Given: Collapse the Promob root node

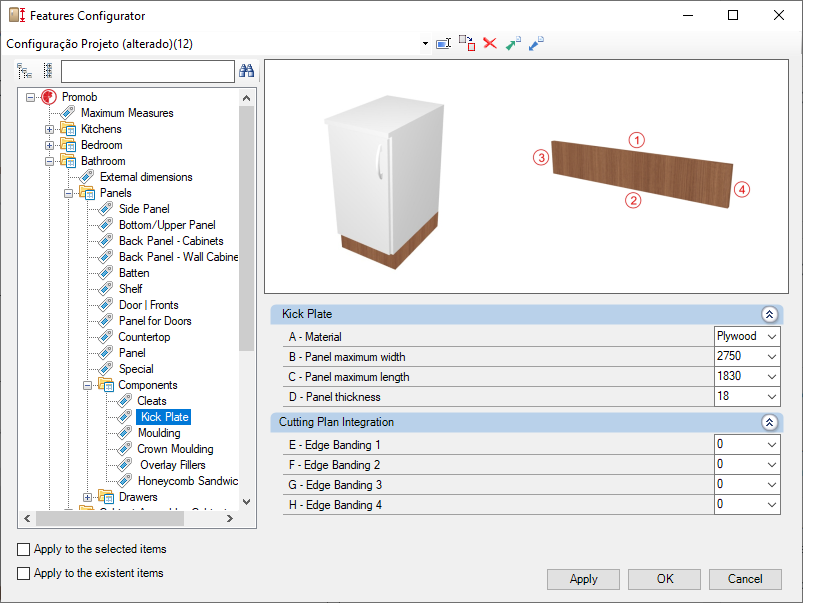Looking at the screenshot, I should click(31, 97).
